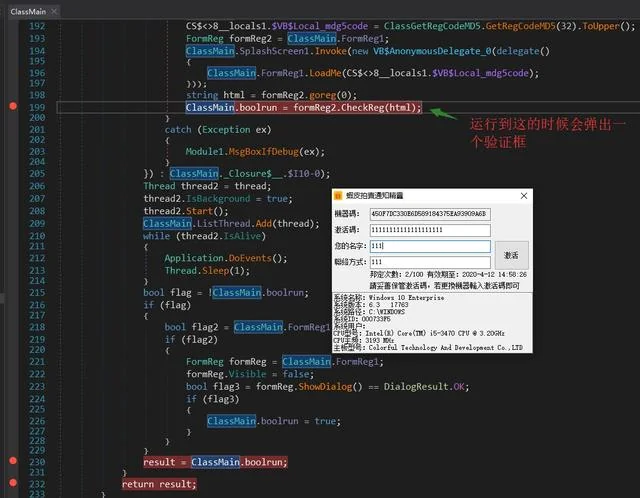This screenshot has width=640, height=498.
Task: Click highlighted ClassMain on line 226
Action: pos(231,421)
